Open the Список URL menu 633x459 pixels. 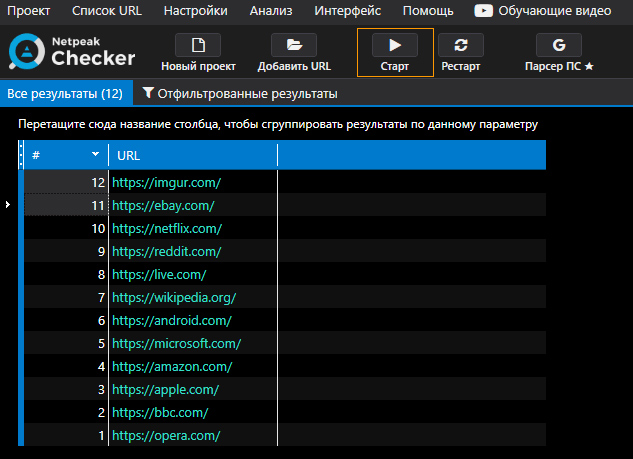(107, 11)
